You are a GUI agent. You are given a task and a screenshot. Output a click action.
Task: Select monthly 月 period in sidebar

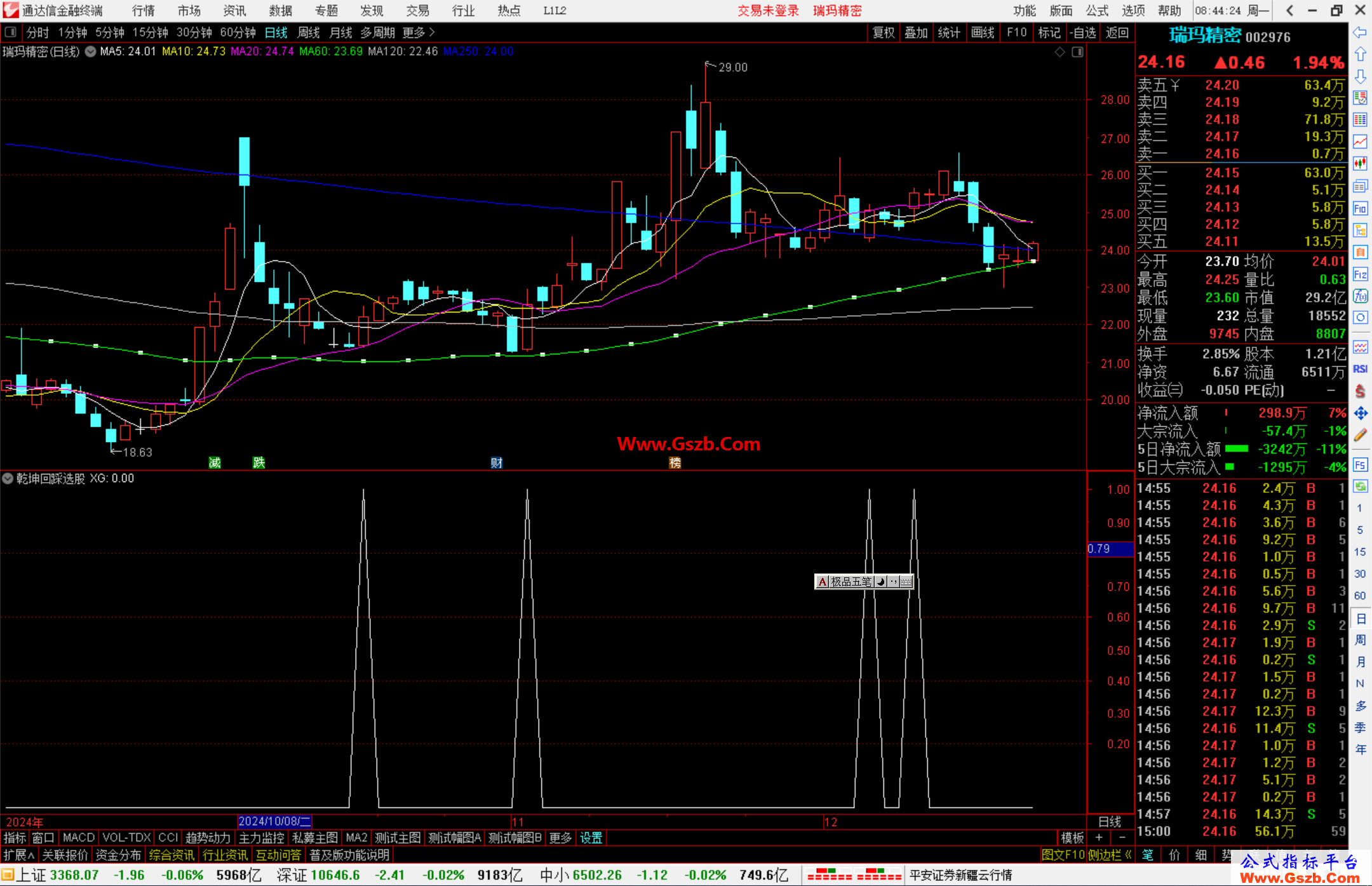(1360, 662)
